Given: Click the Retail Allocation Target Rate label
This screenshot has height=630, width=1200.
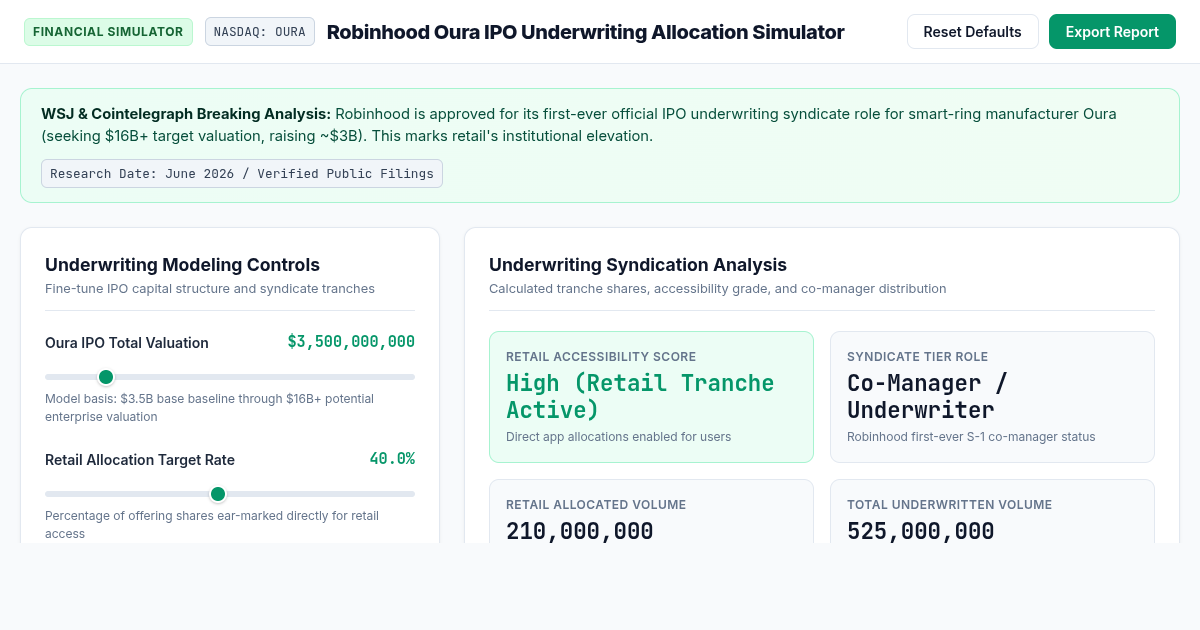Looking at the screenshot, I should (140, 460).
